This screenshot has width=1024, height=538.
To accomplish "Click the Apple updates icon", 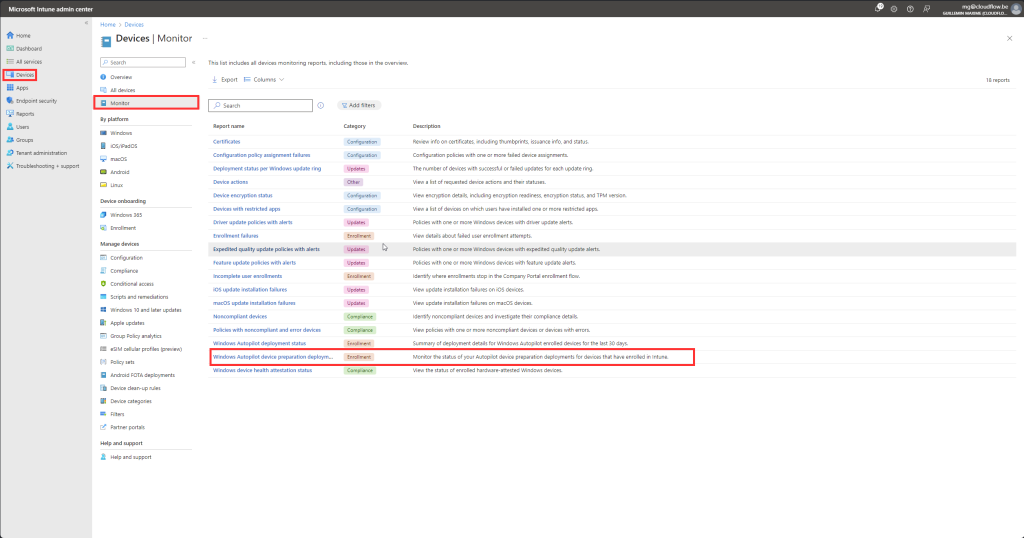I will (x=103, y=323).
